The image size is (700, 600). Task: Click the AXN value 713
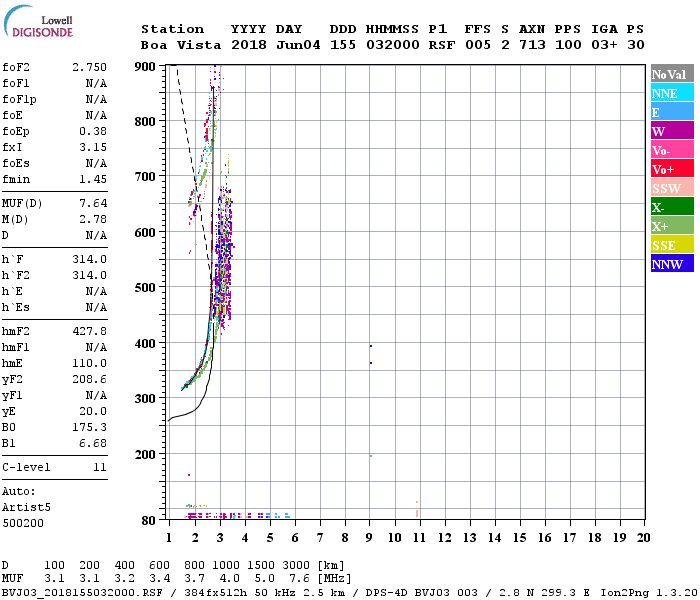pos(532,45)
